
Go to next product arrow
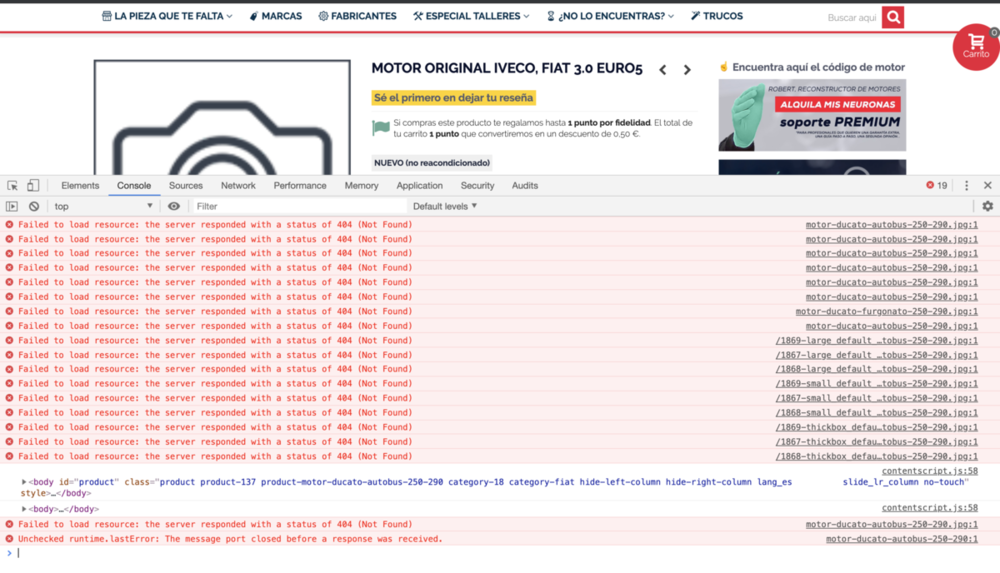point(687,70)
